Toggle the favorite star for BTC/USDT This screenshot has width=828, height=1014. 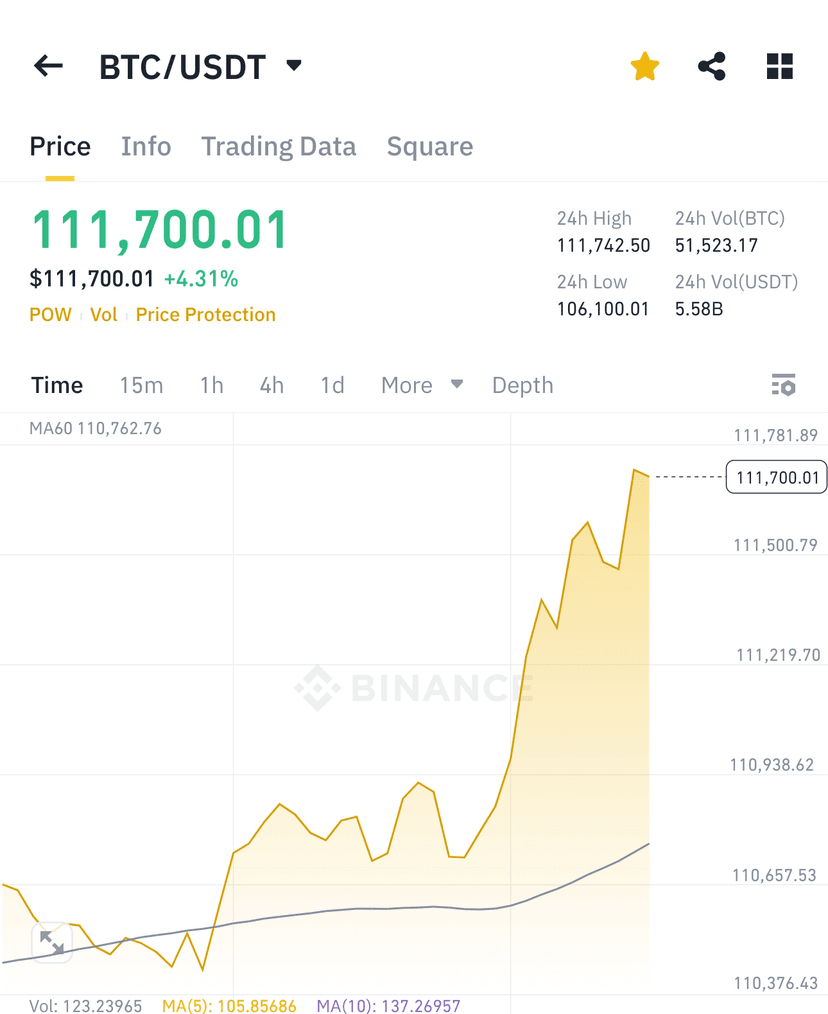click(x=645, y=67)
